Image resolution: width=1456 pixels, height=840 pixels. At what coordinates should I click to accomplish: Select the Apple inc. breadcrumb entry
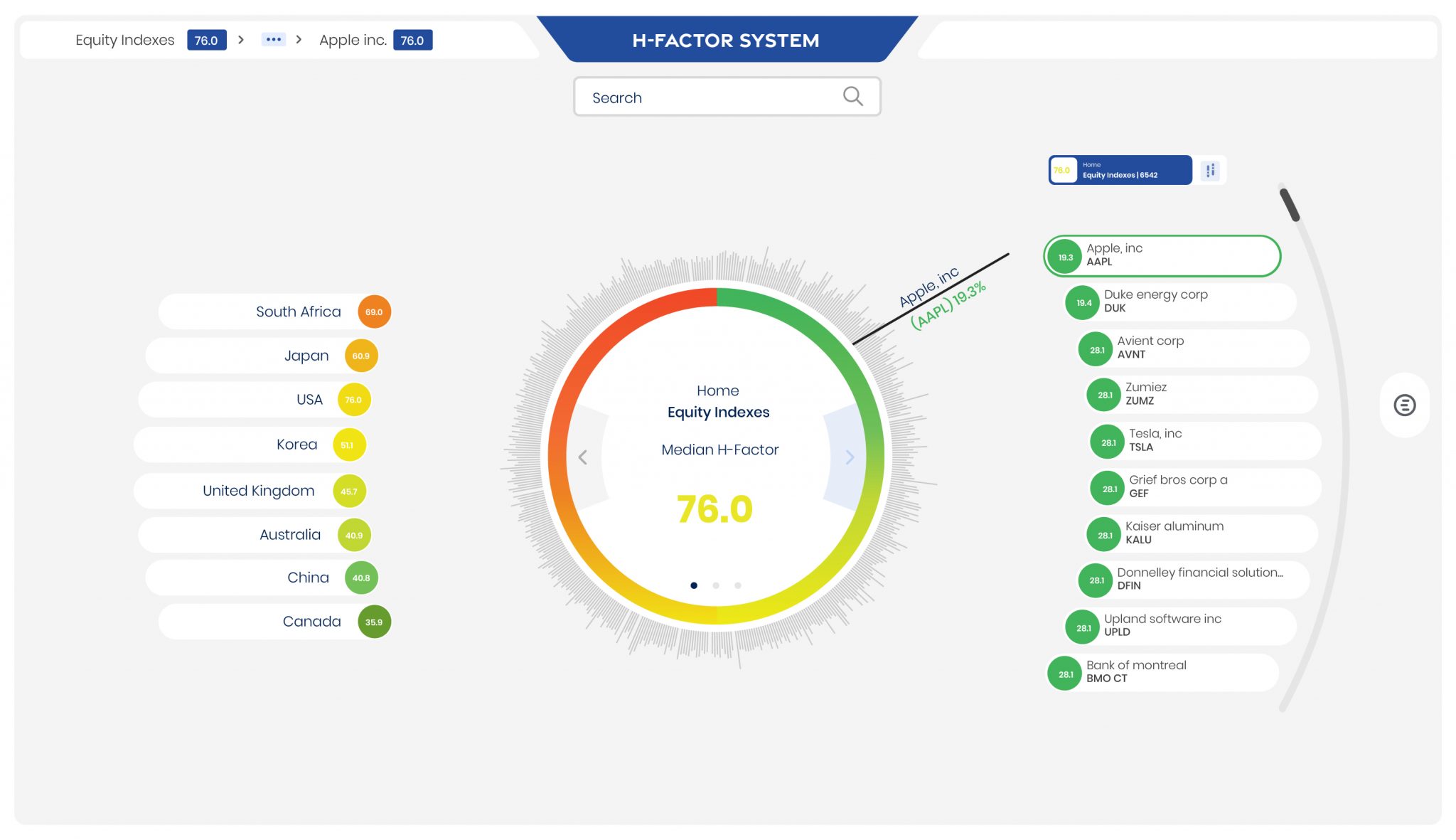(x=352, y=41)
